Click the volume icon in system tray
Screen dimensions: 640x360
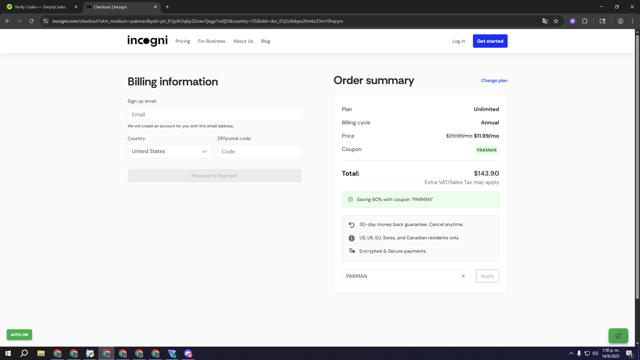tap(595, 353)
